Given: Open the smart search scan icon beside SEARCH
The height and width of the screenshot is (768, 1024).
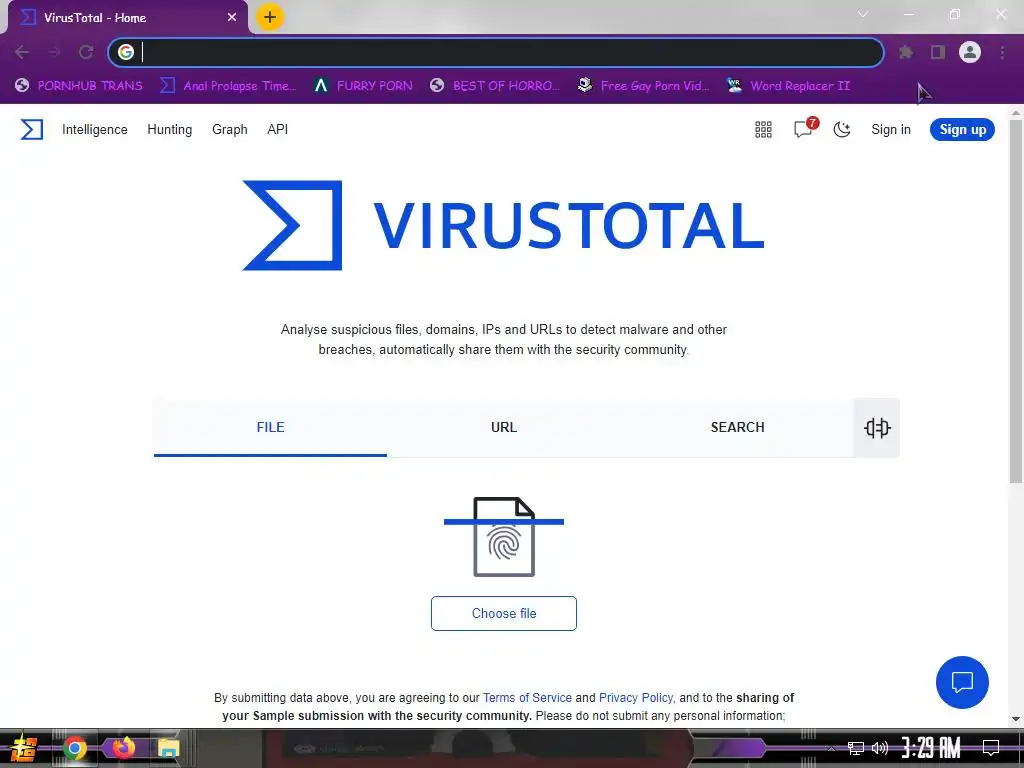Looking at the screenshot, I should (876, 428).
